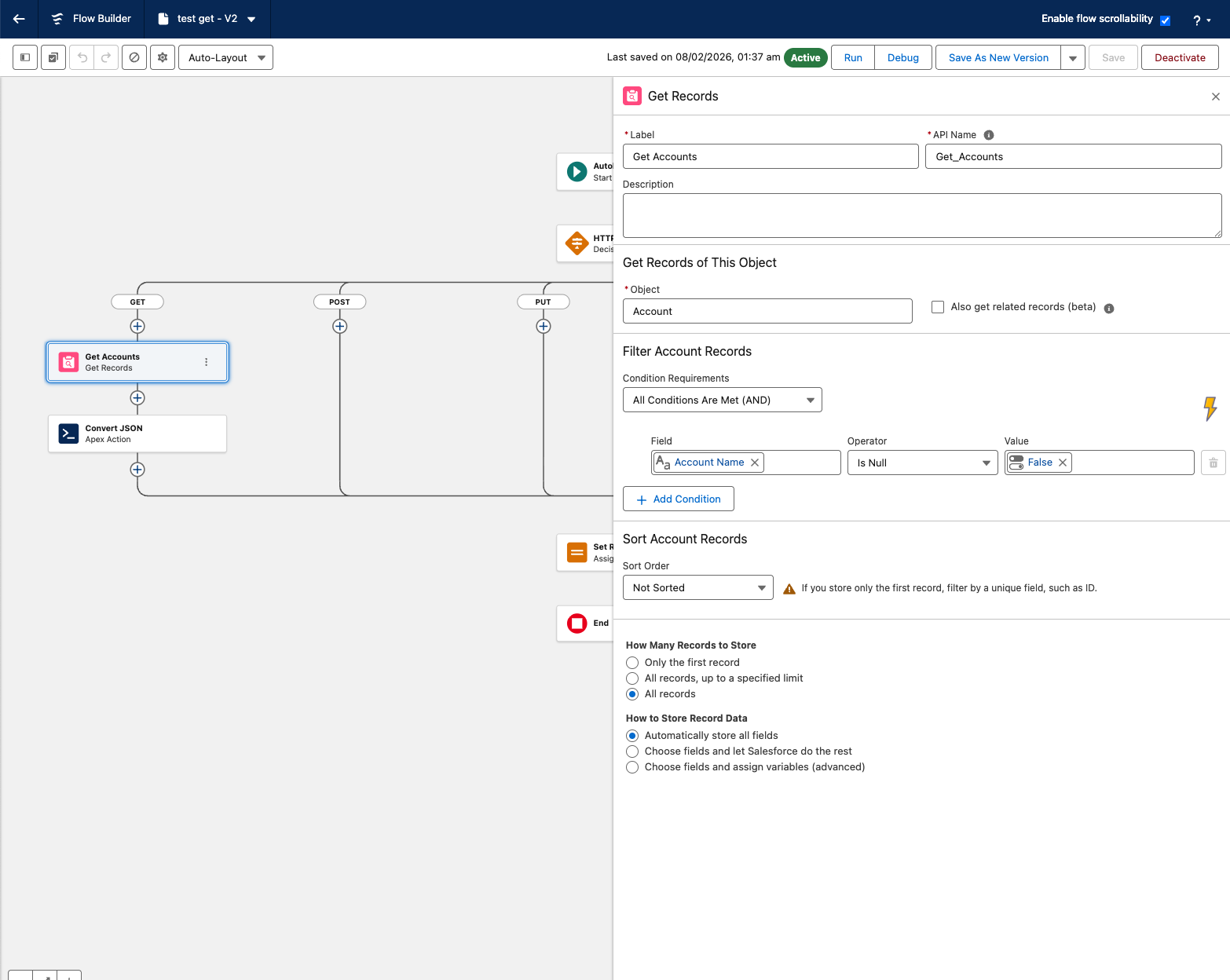Expand the Save As New Version arrow menu
Screen dimensions: 1230x980
pos(1073,57)
